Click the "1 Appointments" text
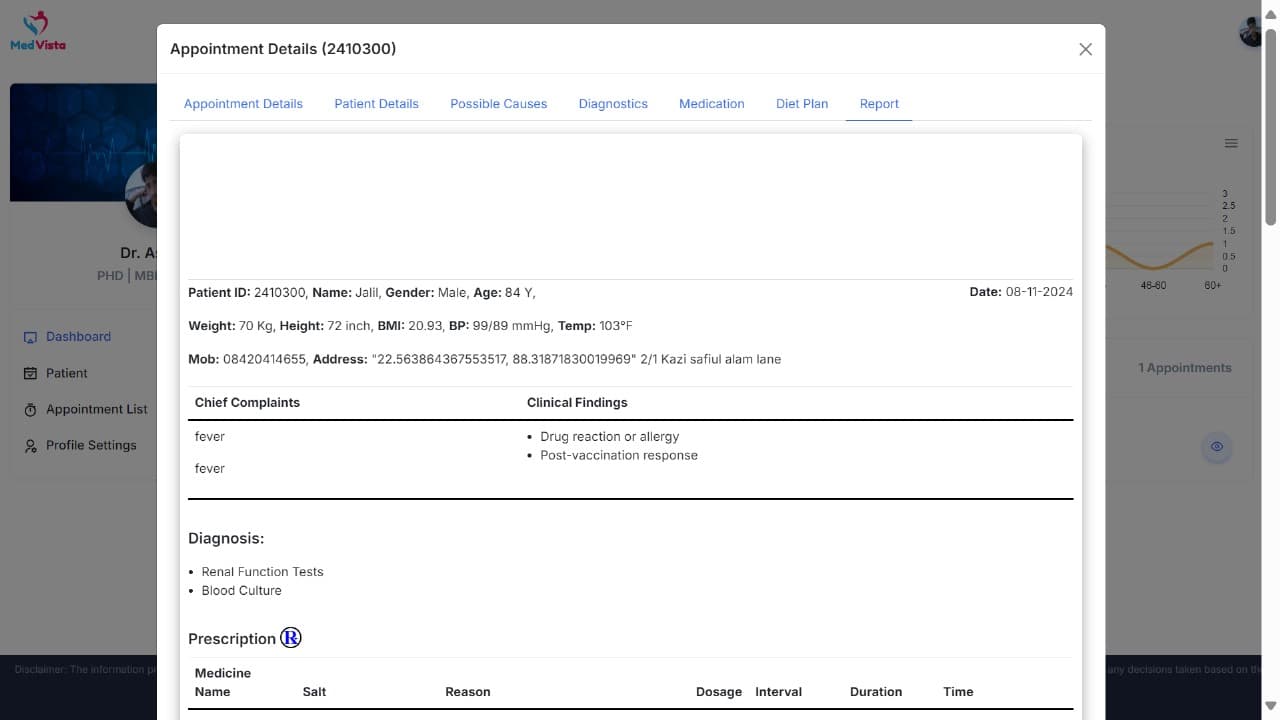 click(1185, 368)
